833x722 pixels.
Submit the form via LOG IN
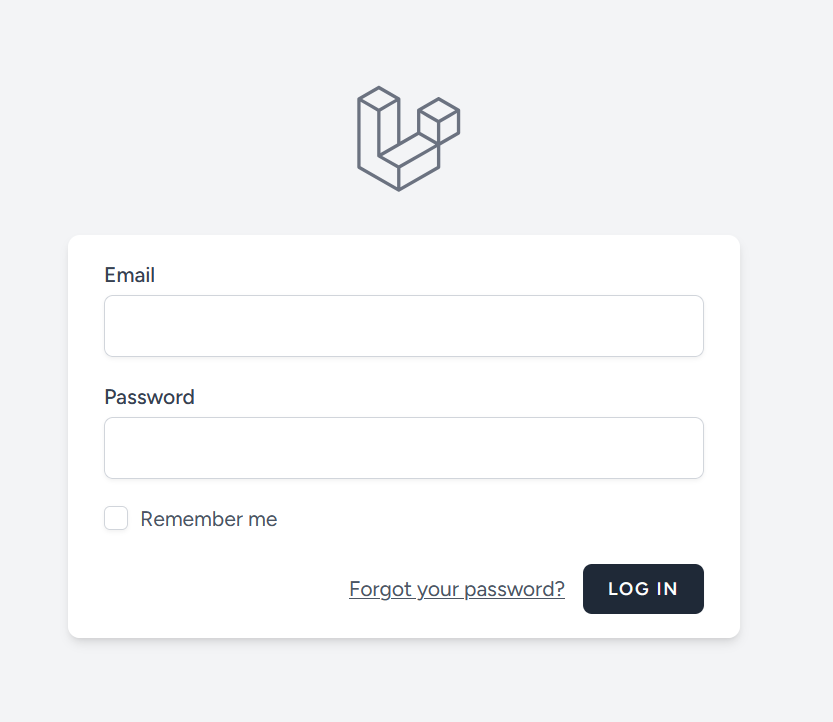tap(643, 589)
